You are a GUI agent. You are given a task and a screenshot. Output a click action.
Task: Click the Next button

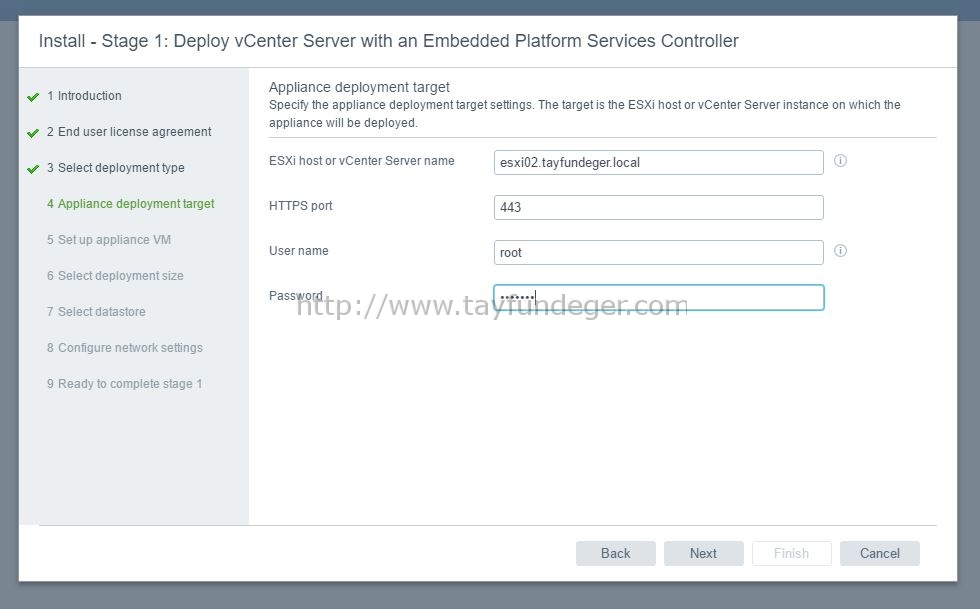tap(704, 553)
